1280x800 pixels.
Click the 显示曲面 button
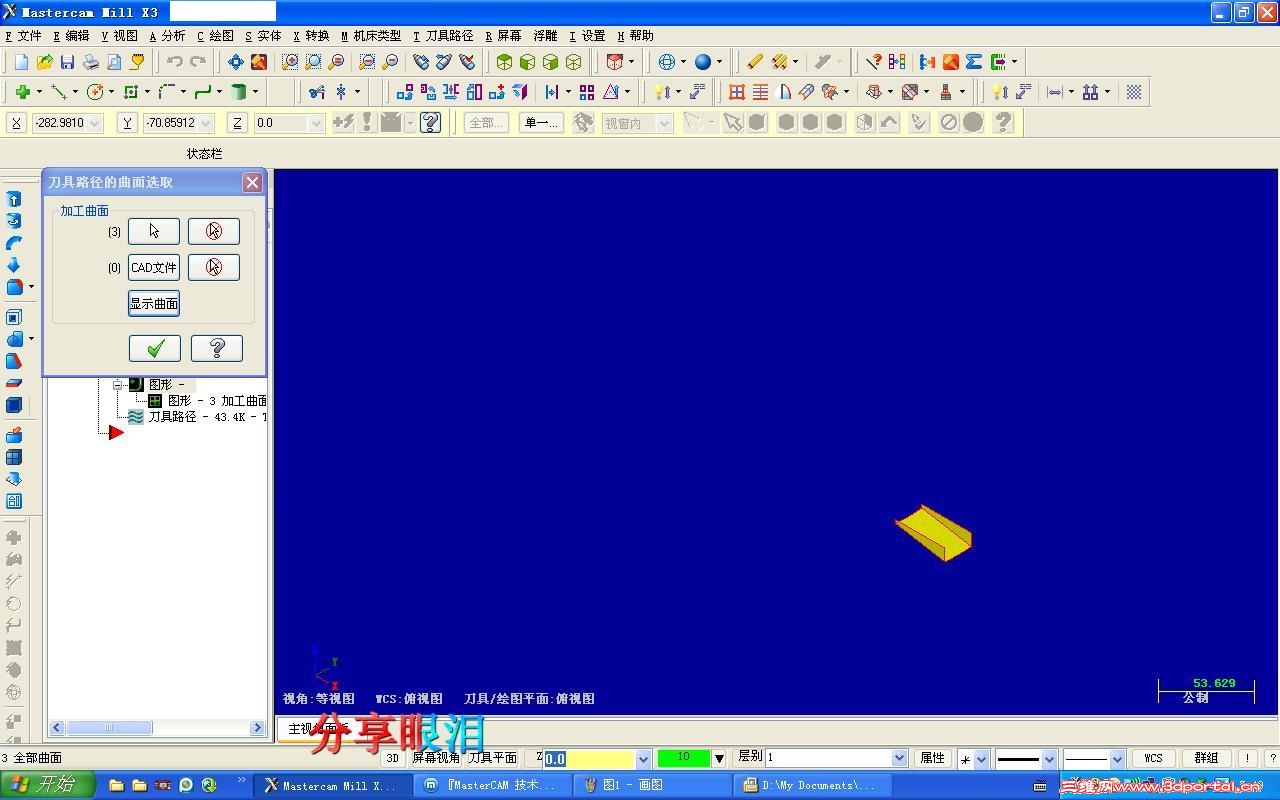[x=154, y=303]
